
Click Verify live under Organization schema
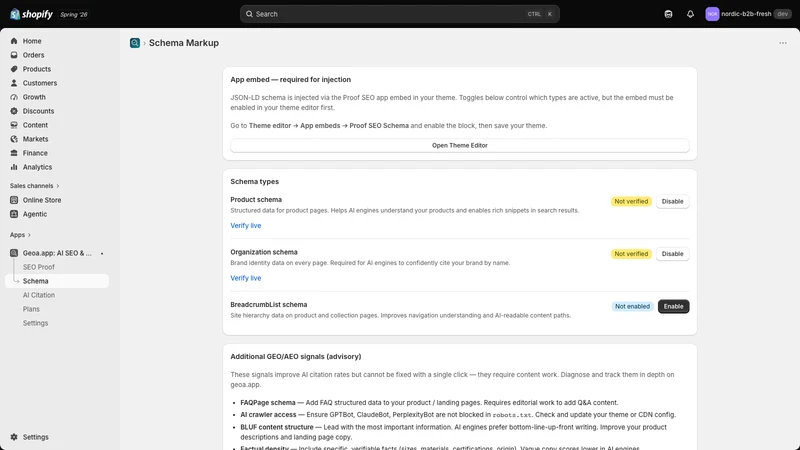coord(245,278)
